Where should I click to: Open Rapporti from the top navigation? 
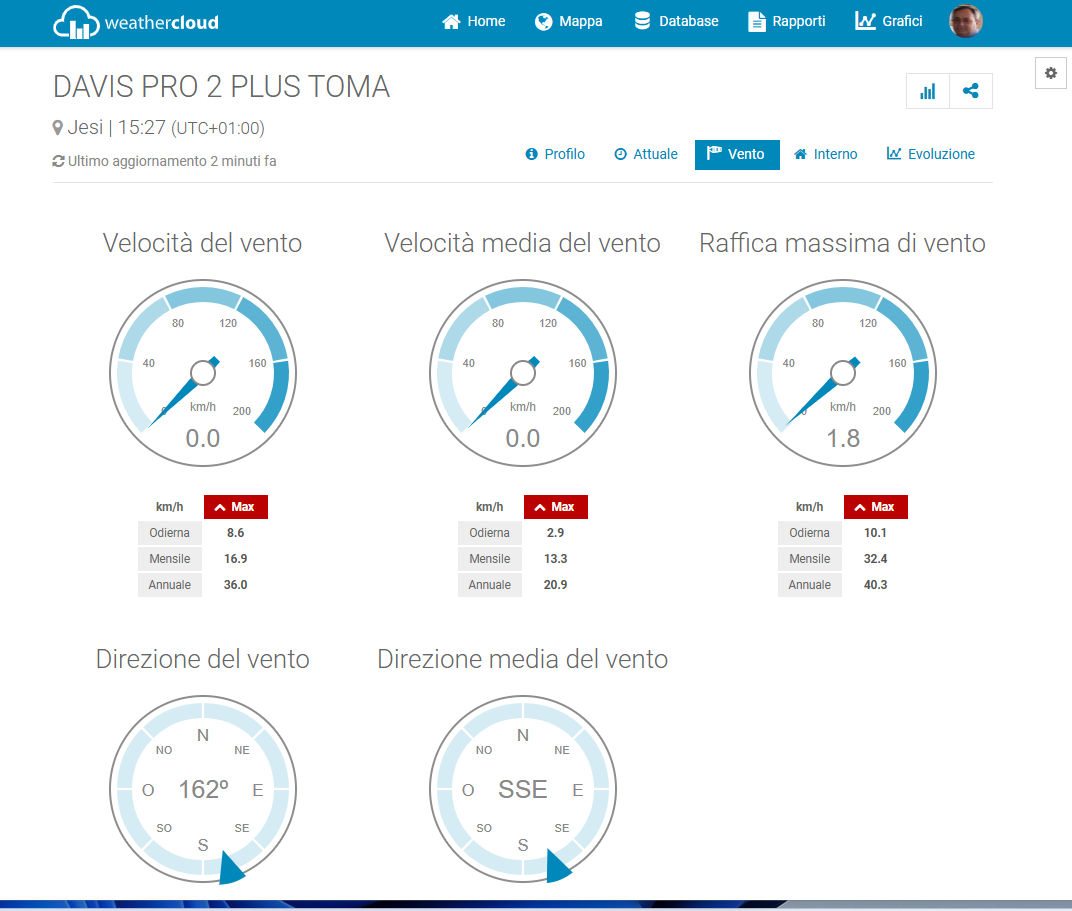point(787,21)
